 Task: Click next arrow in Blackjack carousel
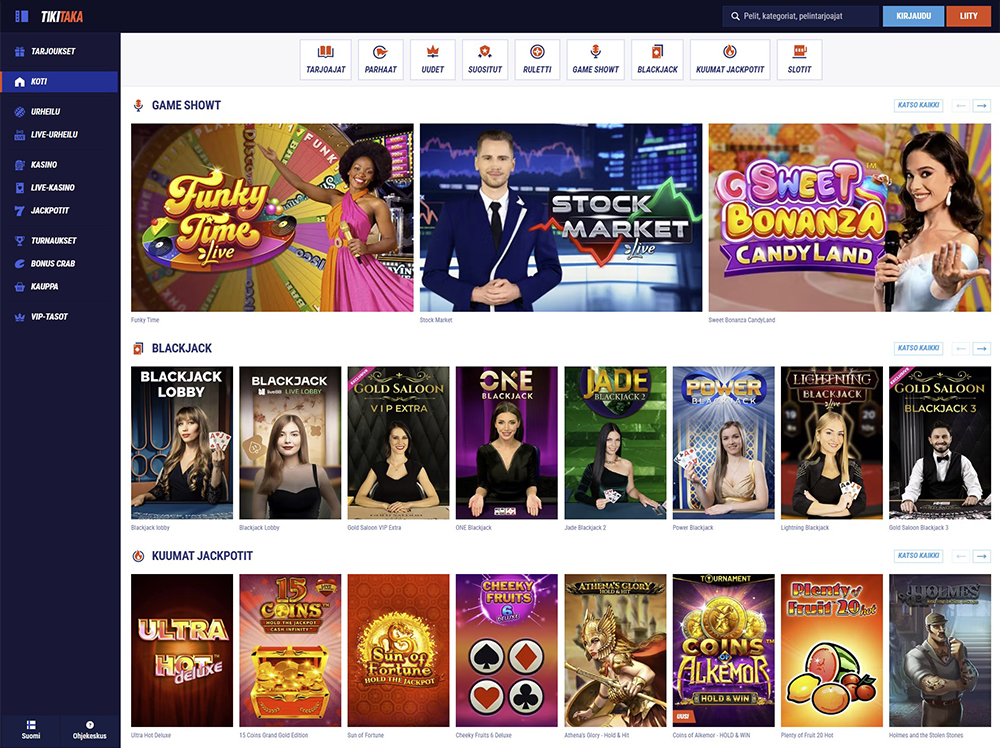tap(982, 348)
